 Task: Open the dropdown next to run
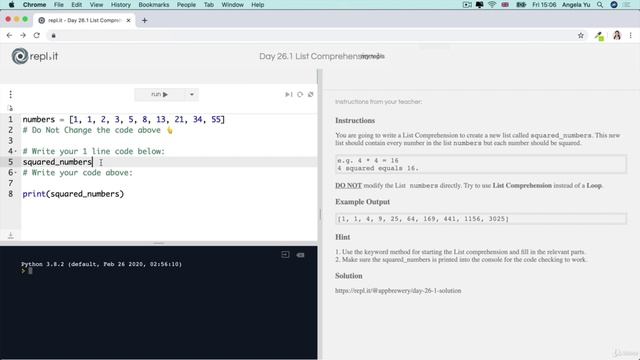pos(191,94)
